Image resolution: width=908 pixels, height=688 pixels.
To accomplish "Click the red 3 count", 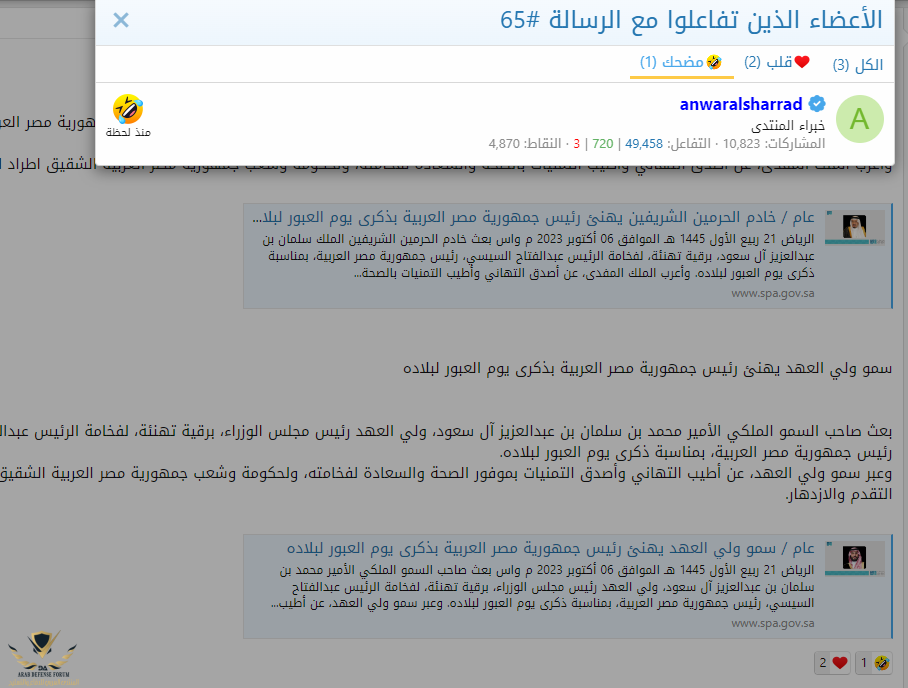I will (x=576, y=144).
